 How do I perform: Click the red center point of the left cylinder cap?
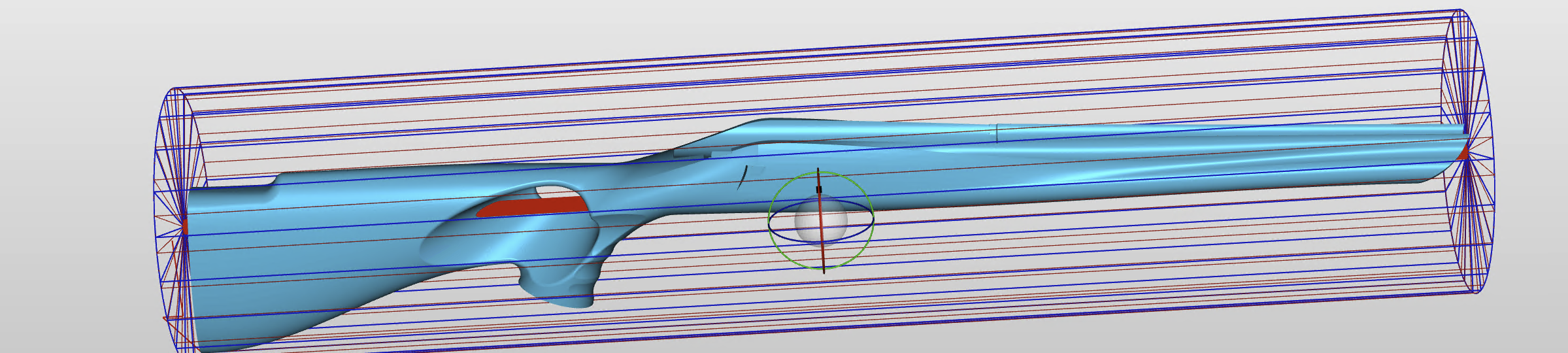(x=185, y=226)
